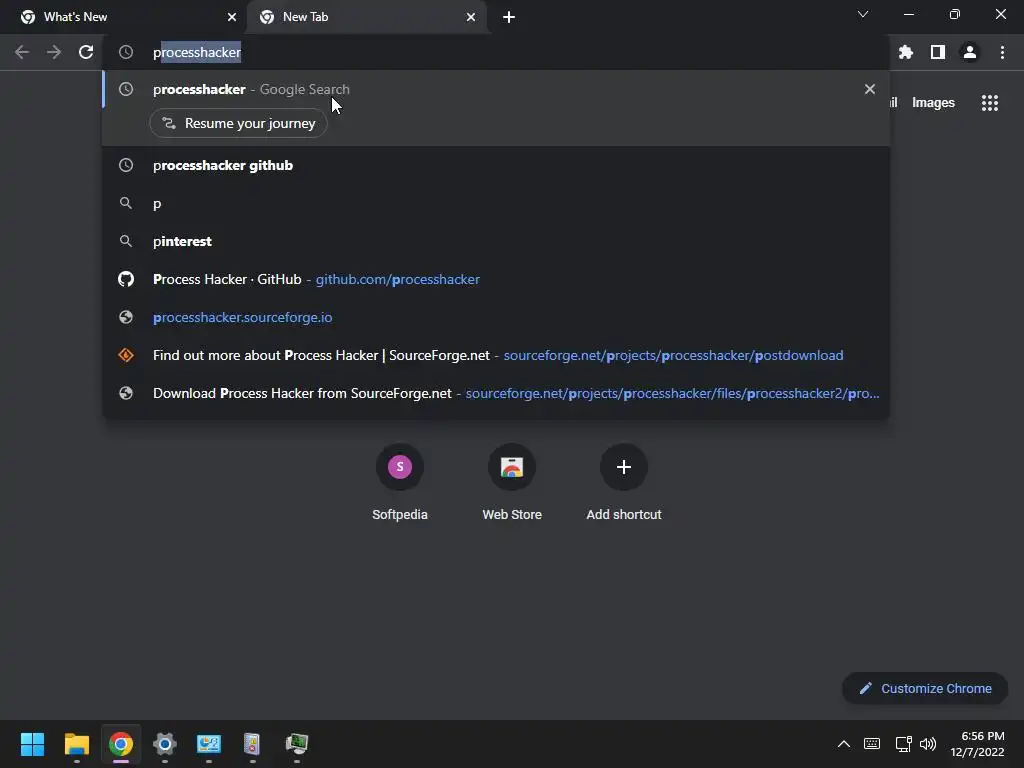Click network tray icon

(904, 744)
